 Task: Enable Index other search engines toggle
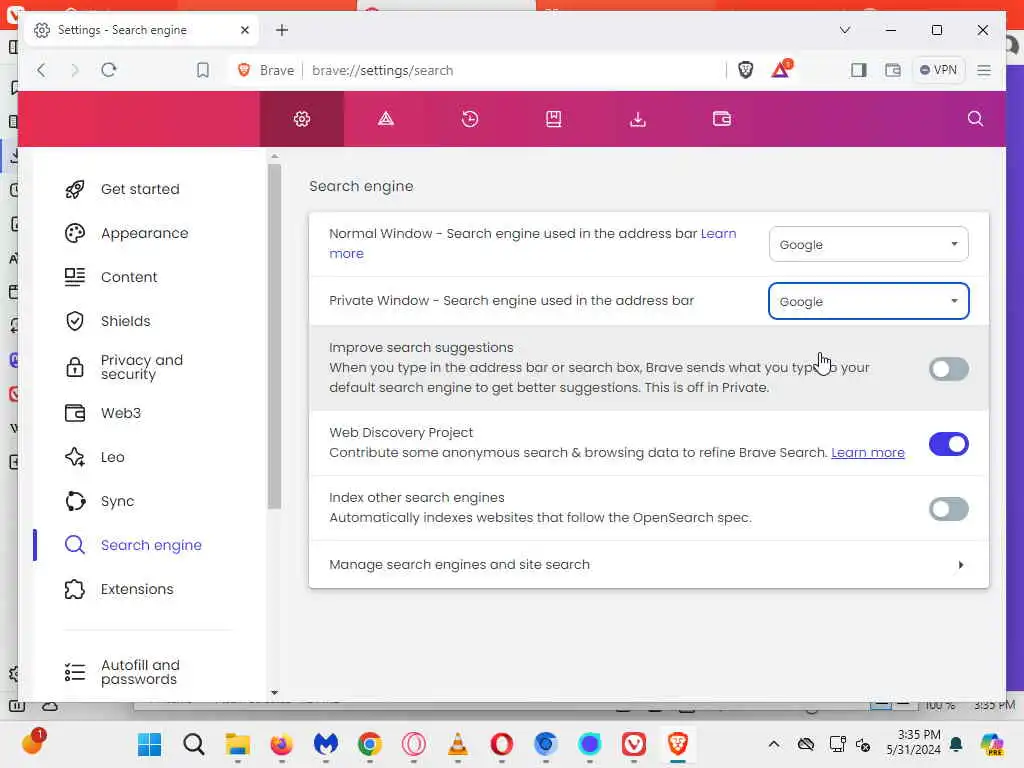coord(948,509)
